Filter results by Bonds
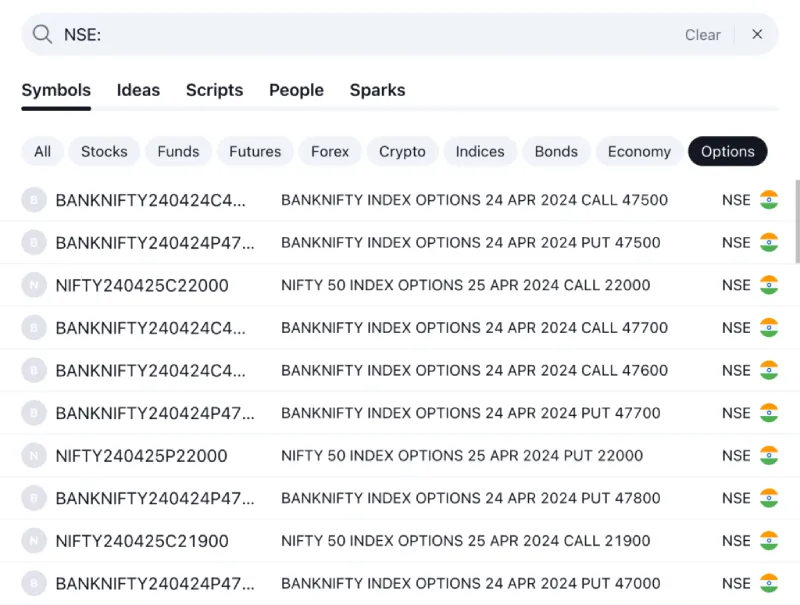This screenshot has width=800, height=605. (x=556, y=152)
